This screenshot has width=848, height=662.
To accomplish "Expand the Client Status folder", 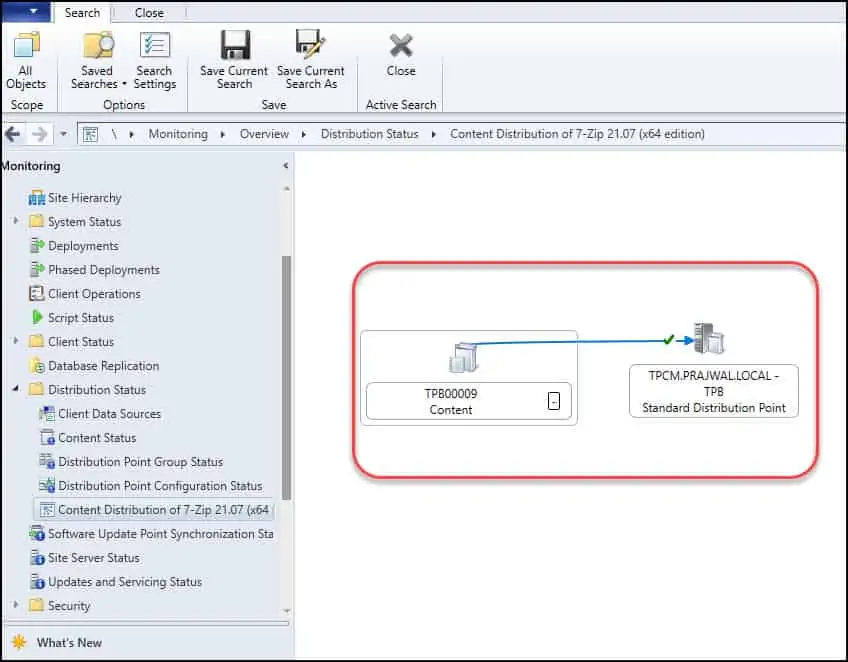I will 16,341.
